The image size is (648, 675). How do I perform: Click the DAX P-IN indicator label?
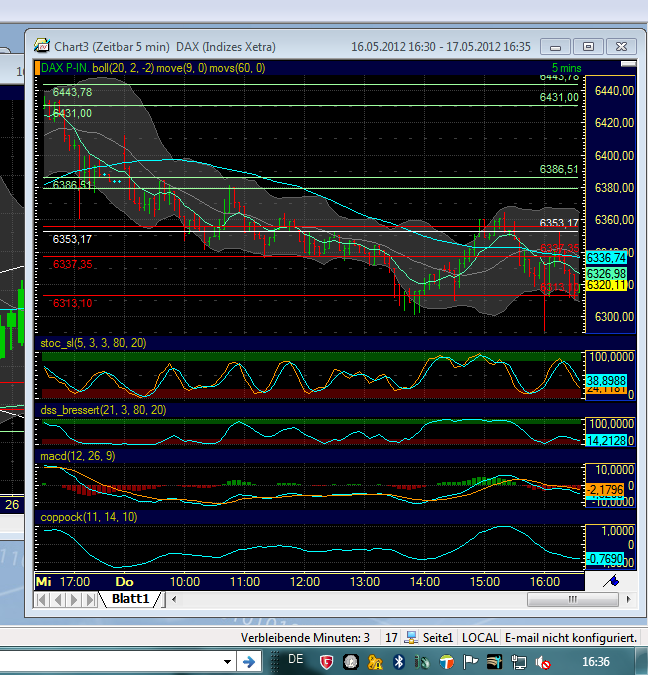[x=65, y=68]
